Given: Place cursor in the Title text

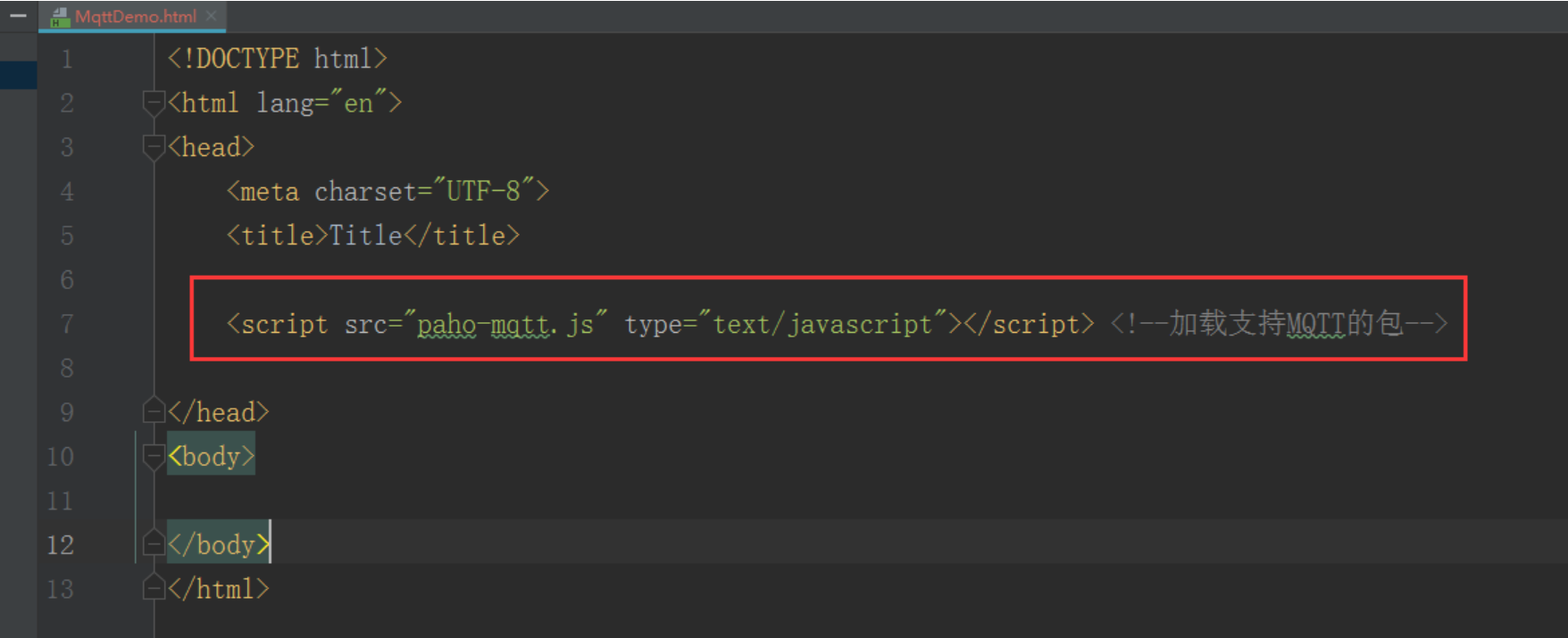Looking at the screenshot, I should 366,236.
